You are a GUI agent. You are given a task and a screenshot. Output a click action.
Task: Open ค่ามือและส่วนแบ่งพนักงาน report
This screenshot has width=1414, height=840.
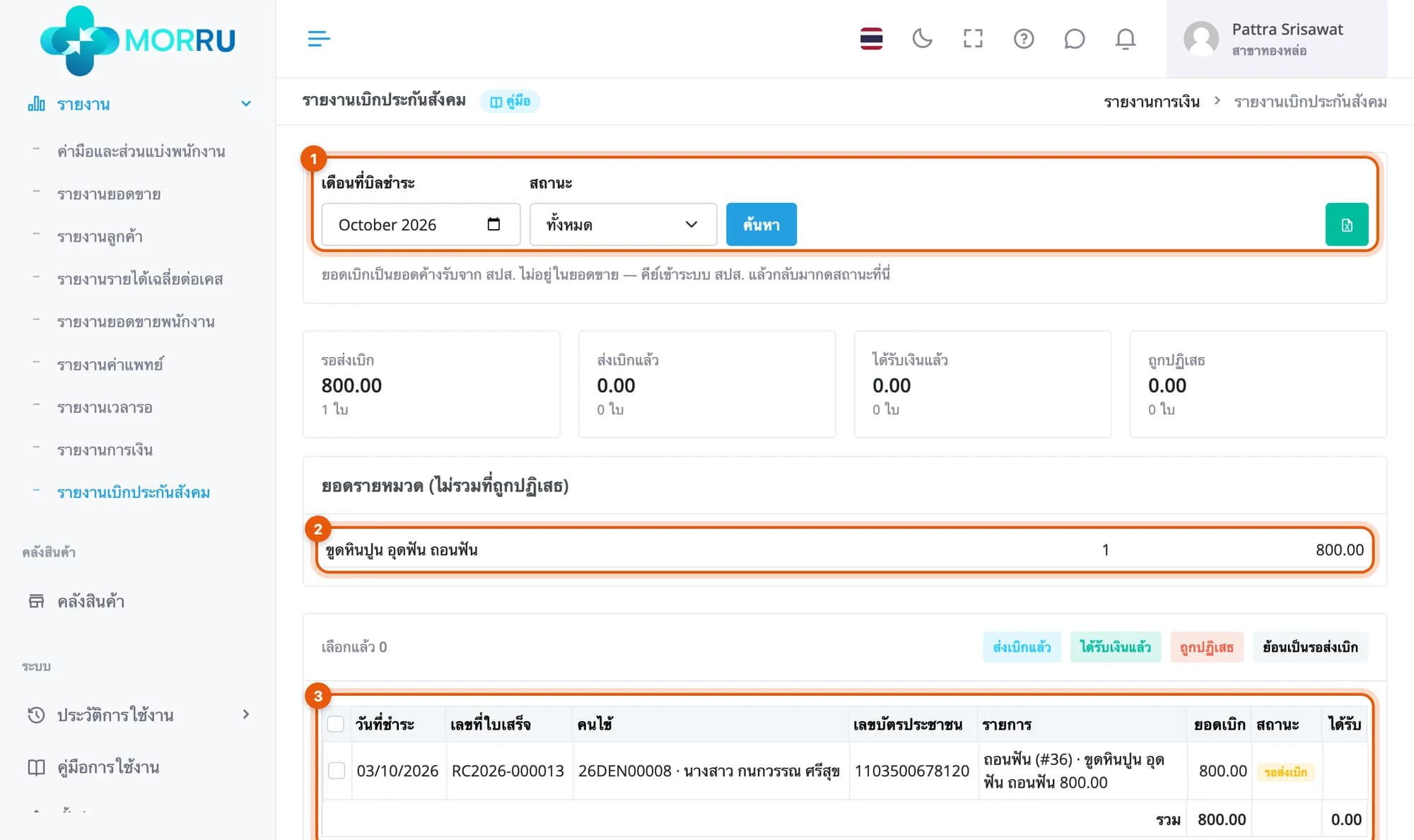[x=141, y=151]
